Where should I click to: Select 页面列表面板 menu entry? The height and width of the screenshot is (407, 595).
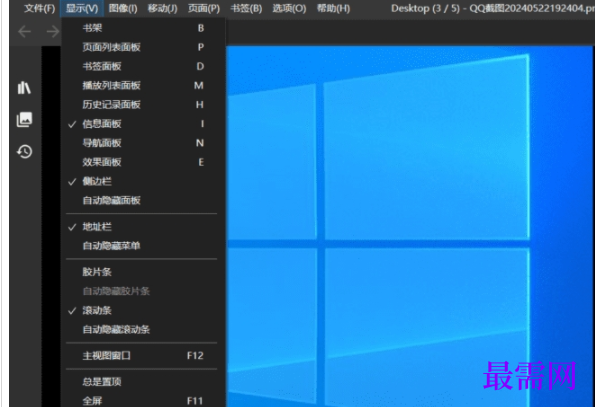[142, 47]
